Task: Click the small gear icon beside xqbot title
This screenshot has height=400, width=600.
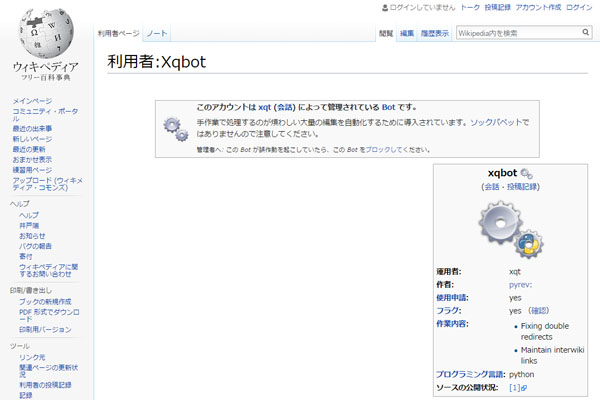Action: click(x=526, y=174)
